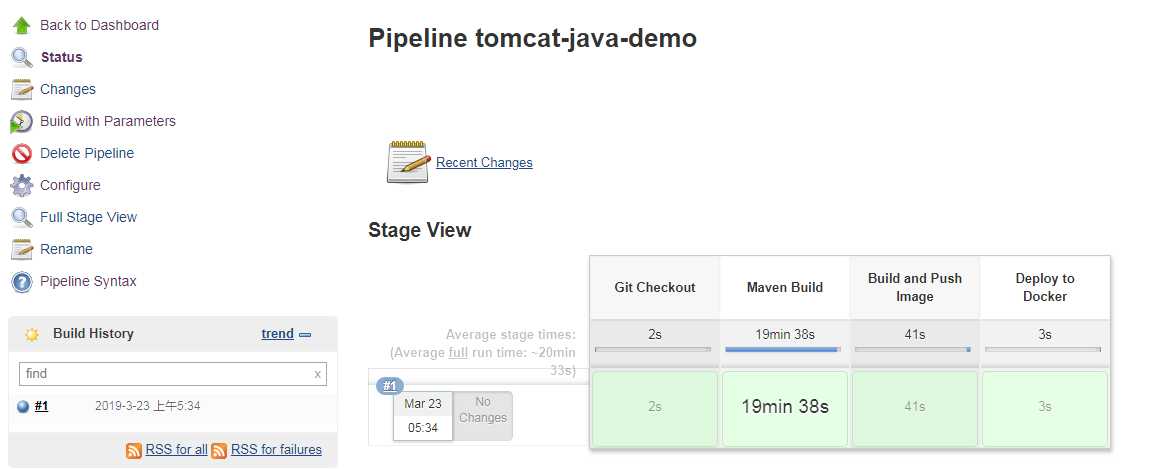This screenshot has width=1162, height=470.
Task: Click the Configure gear icon
Action: (21, 185)
